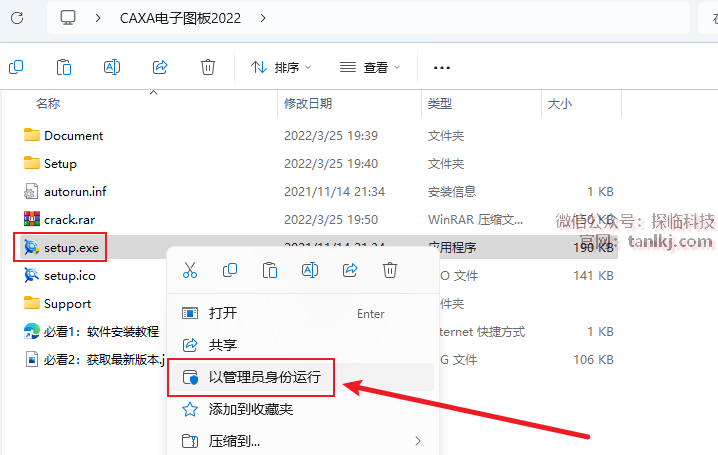Click the refresh icon in address bar
The width and height of the screenshot is (718, 455).
click(17, 18)
